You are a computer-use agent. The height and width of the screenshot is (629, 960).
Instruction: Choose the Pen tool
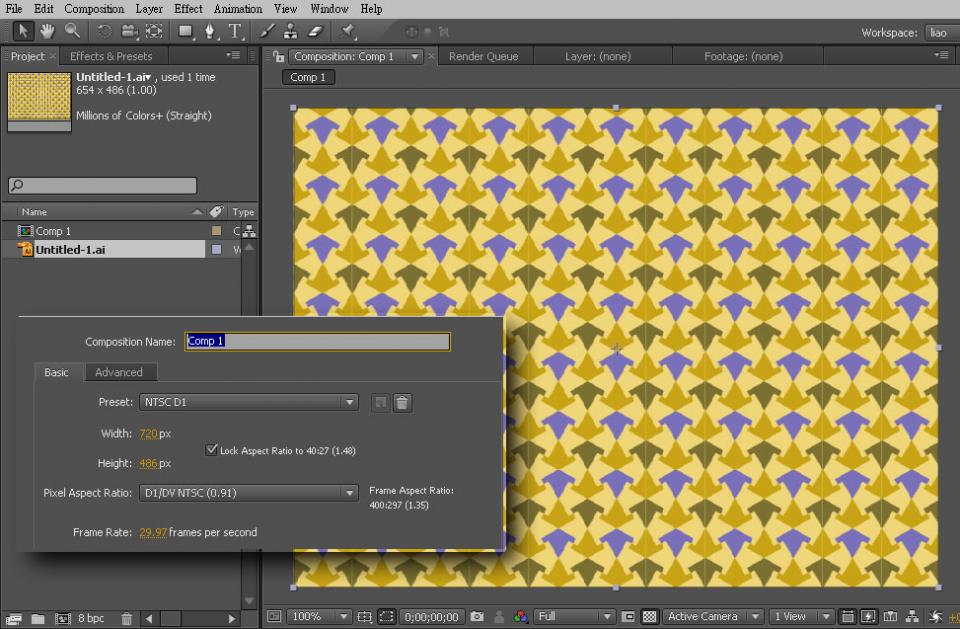click(210, 31)
